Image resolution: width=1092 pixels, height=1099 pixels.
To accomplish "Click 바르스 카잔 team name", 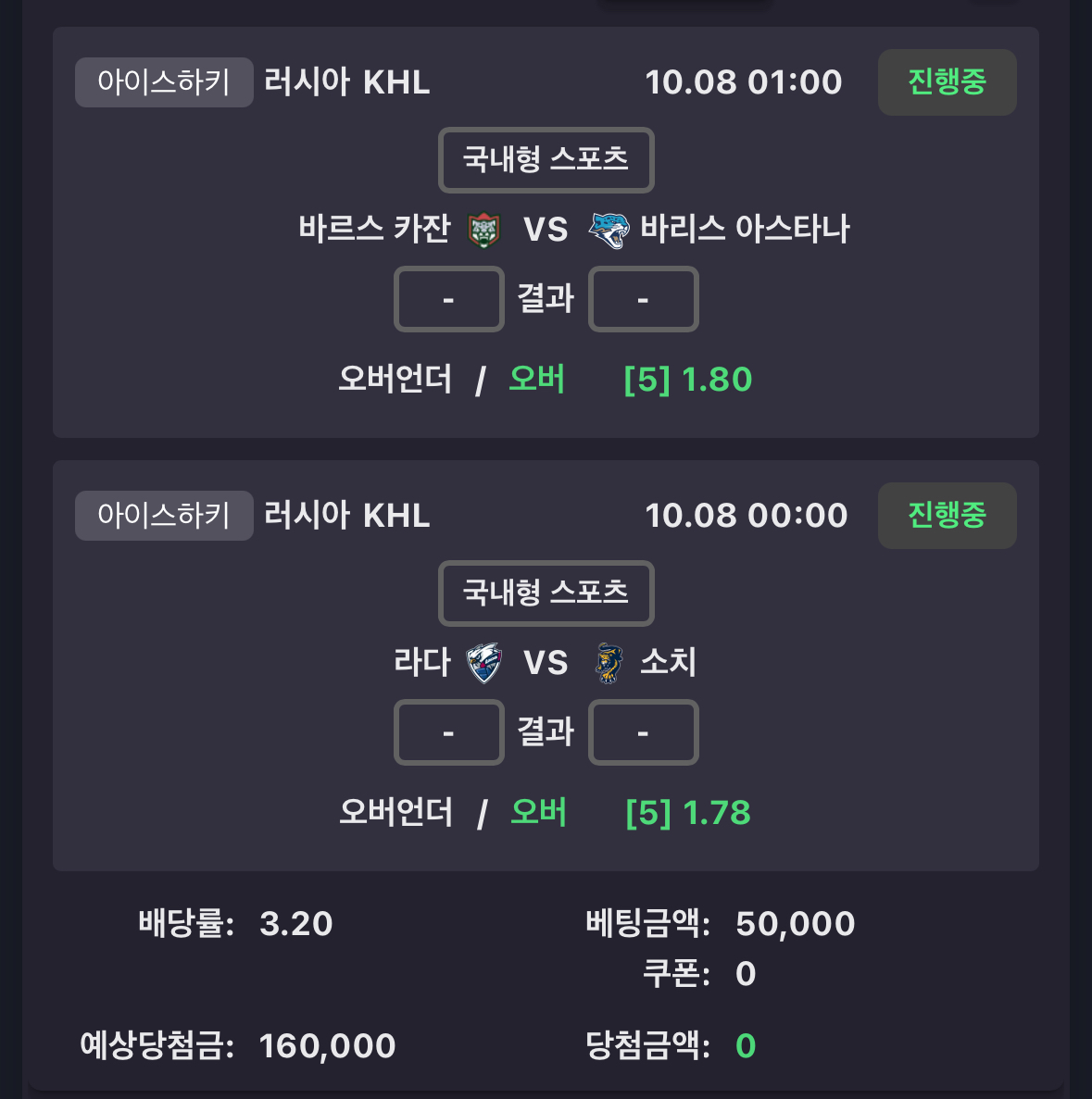I will (x=374, y=229).
